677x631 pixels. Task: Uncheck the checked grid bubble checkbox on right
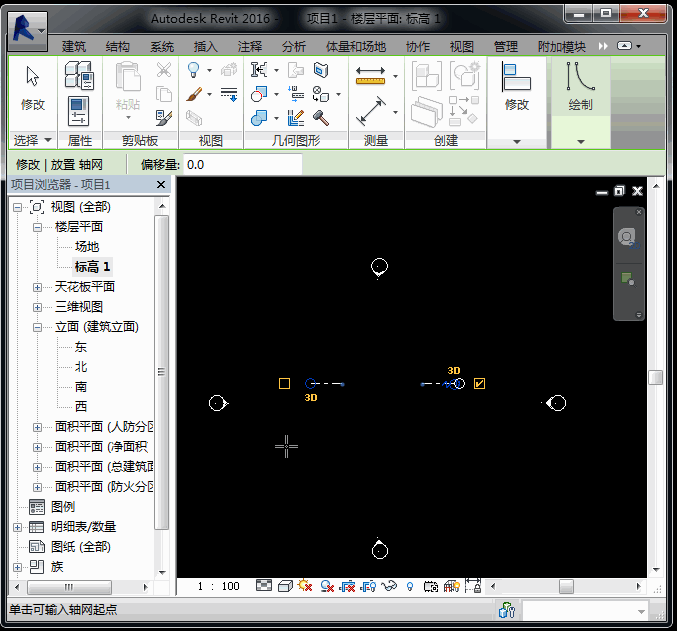[480, 383]
